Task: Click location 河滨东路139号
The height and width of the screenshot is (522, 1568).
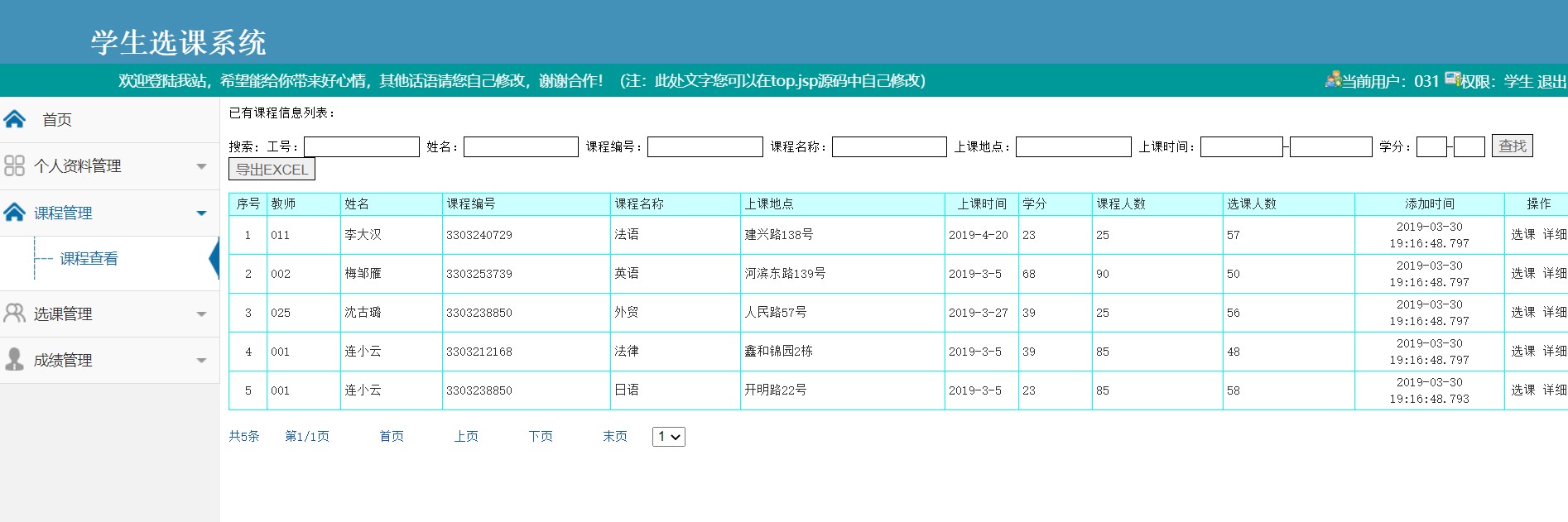Action: tap(785, 274)
